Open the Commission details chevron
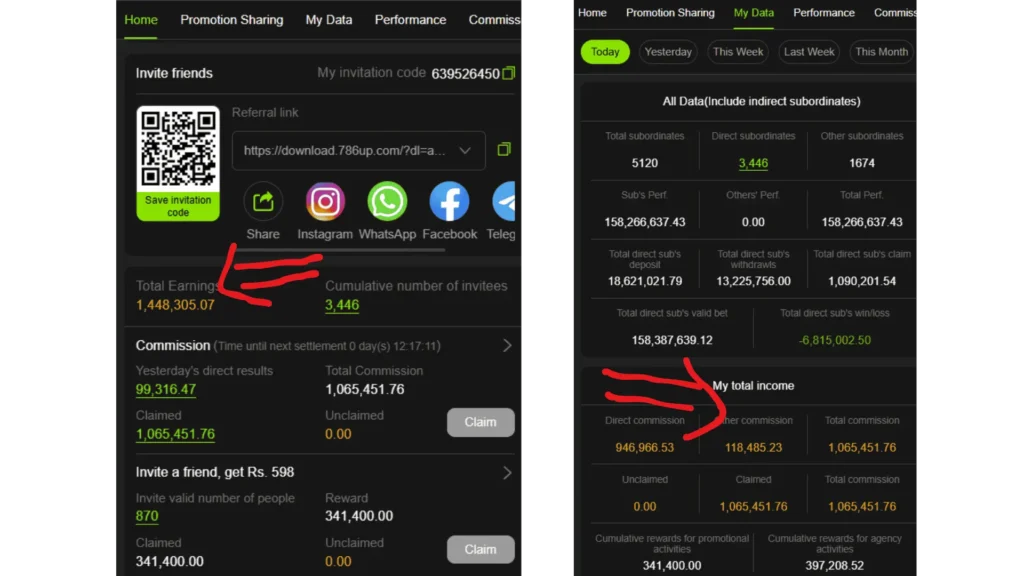Image resolution: width=1024 pixels, height=576 pixels. pyautogui.click(x=507, y=345)
